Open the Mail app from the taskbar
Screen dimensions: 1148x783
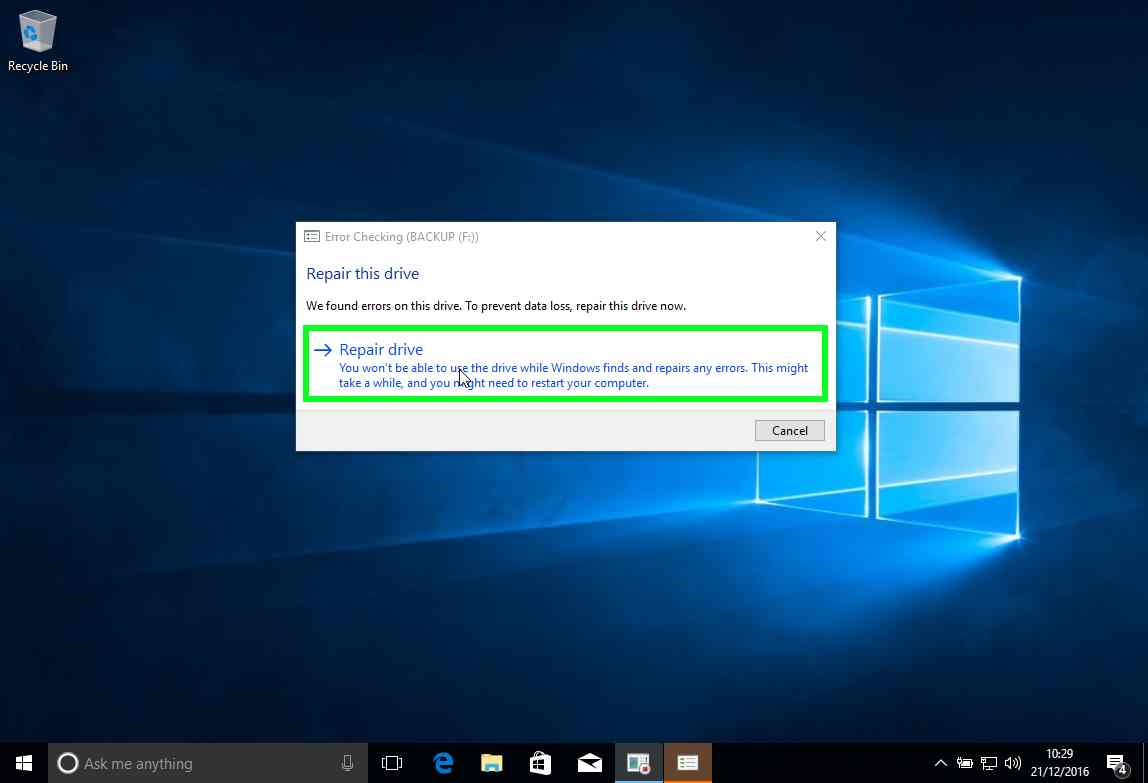point(589,763)
